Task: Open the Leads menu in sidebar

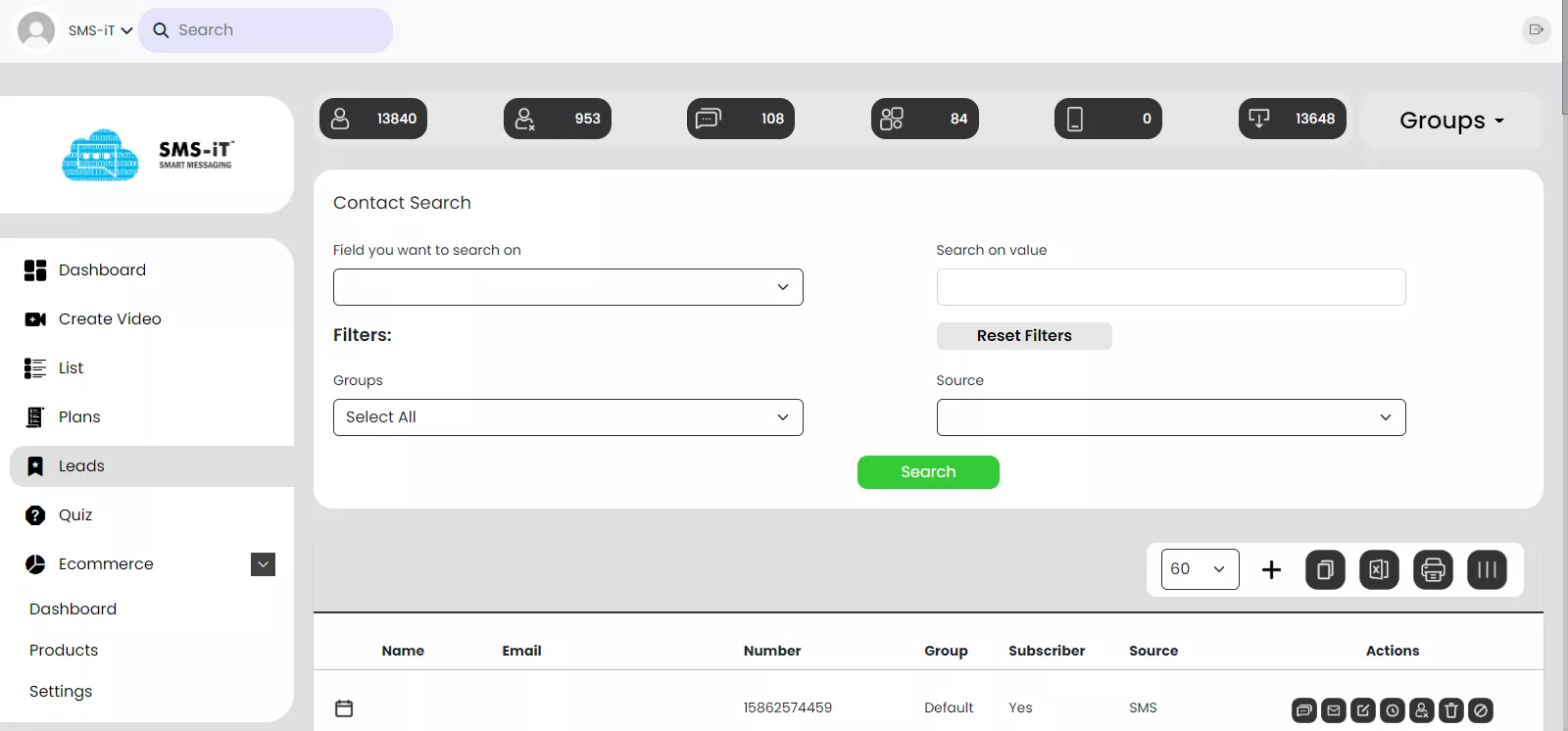Action: pyautogui.click(x=81, y=466)
